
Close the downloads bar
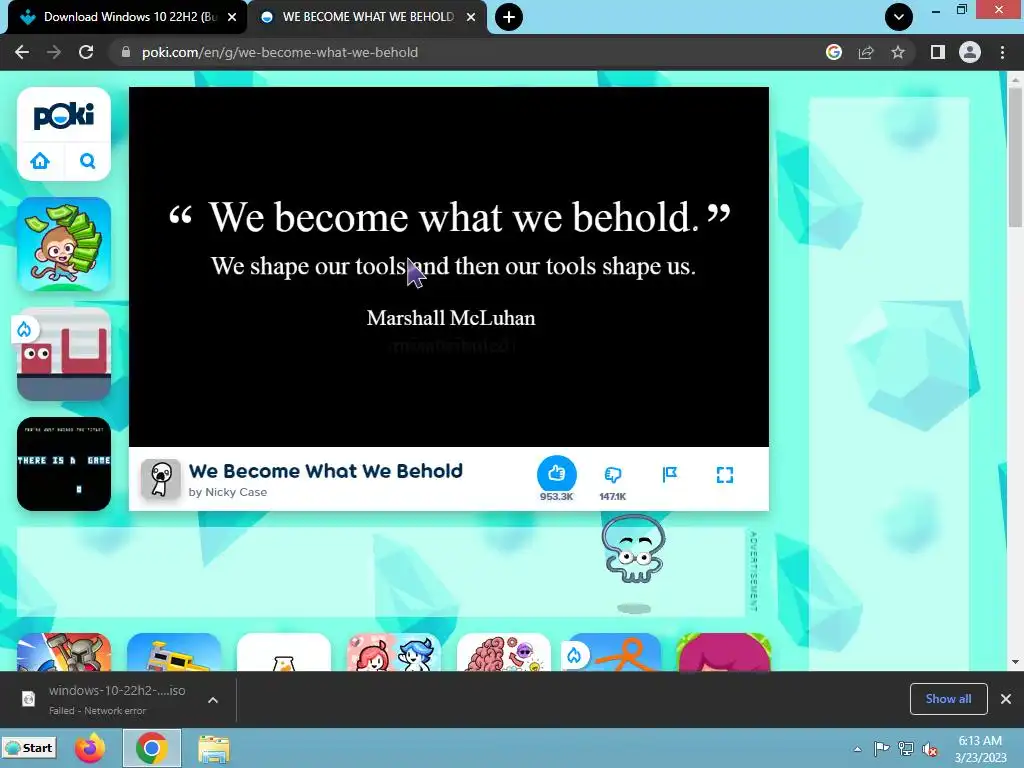coord(1006,699)
